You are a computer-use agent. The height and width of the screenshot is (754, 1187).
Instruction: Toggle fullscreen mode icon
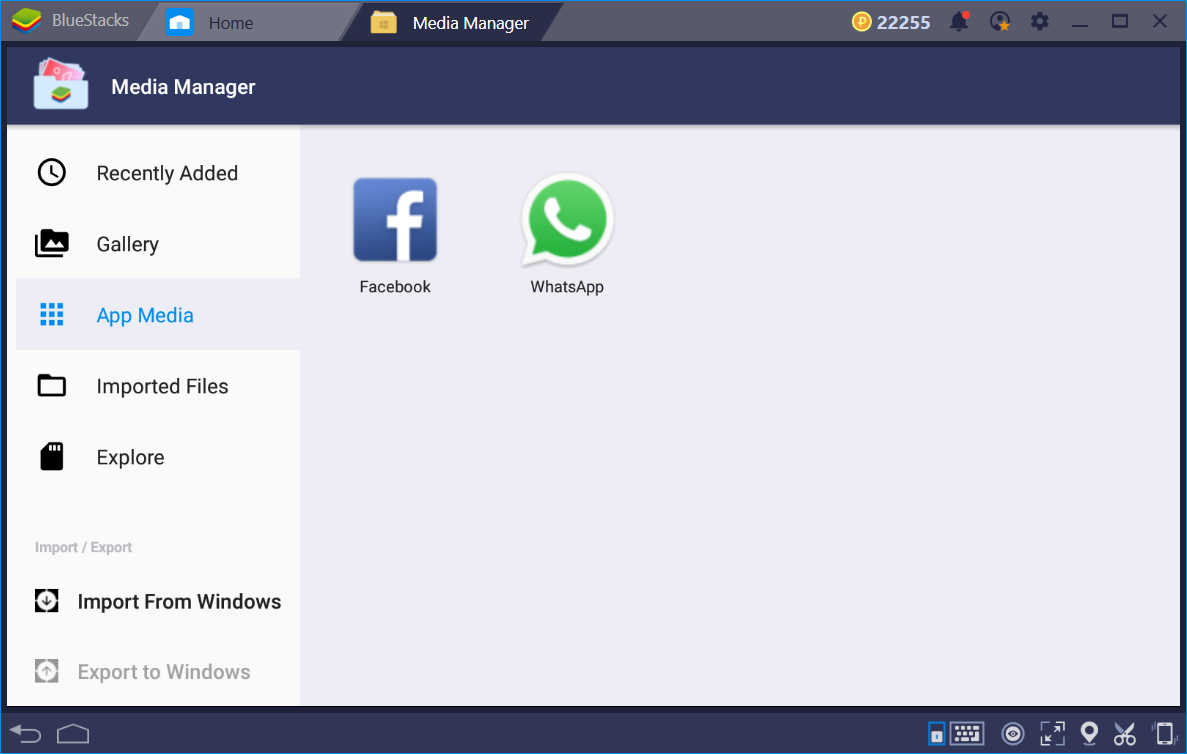1052,734
